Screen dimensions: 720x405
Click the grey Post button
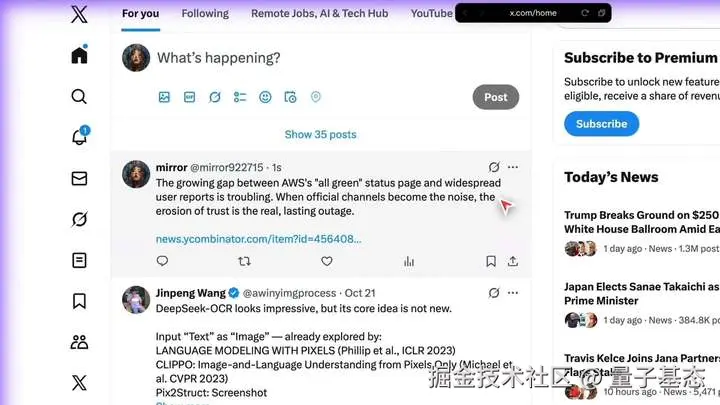[x=495, y=97]
